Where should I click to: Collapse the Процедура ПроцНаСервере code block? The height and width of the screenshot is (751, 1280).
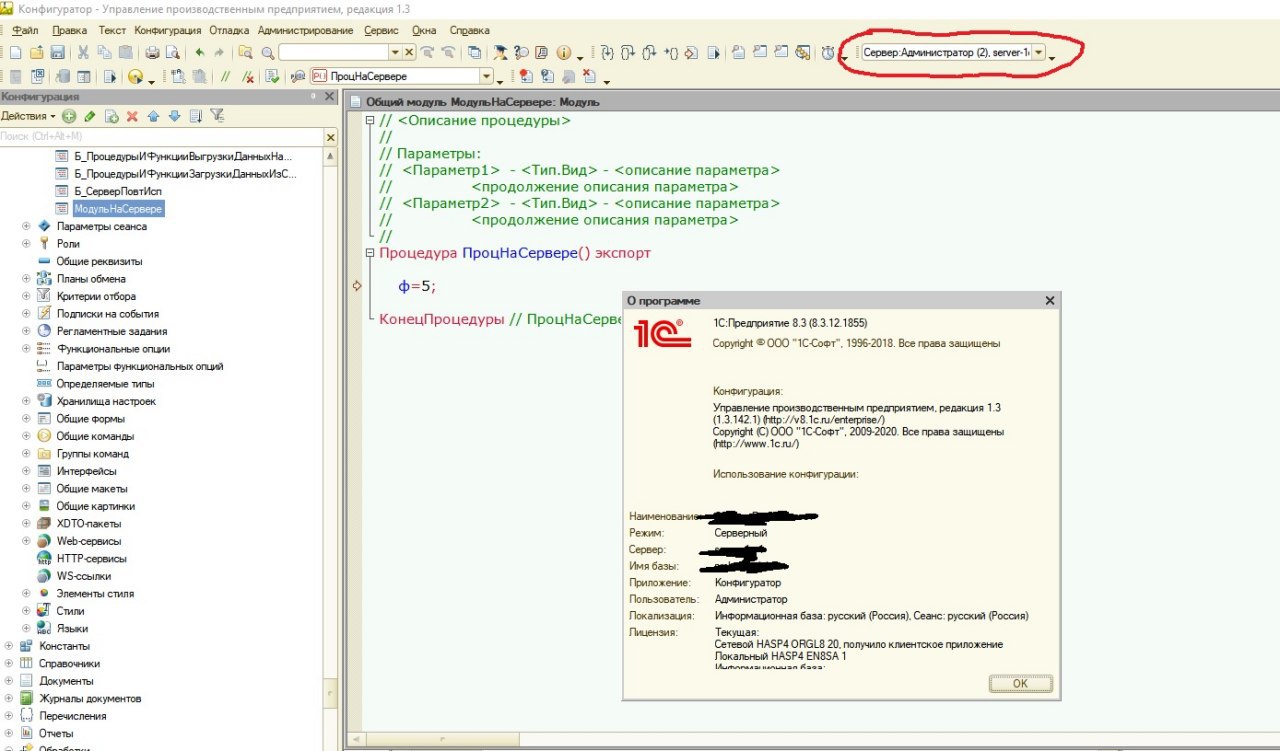(371, 253)
